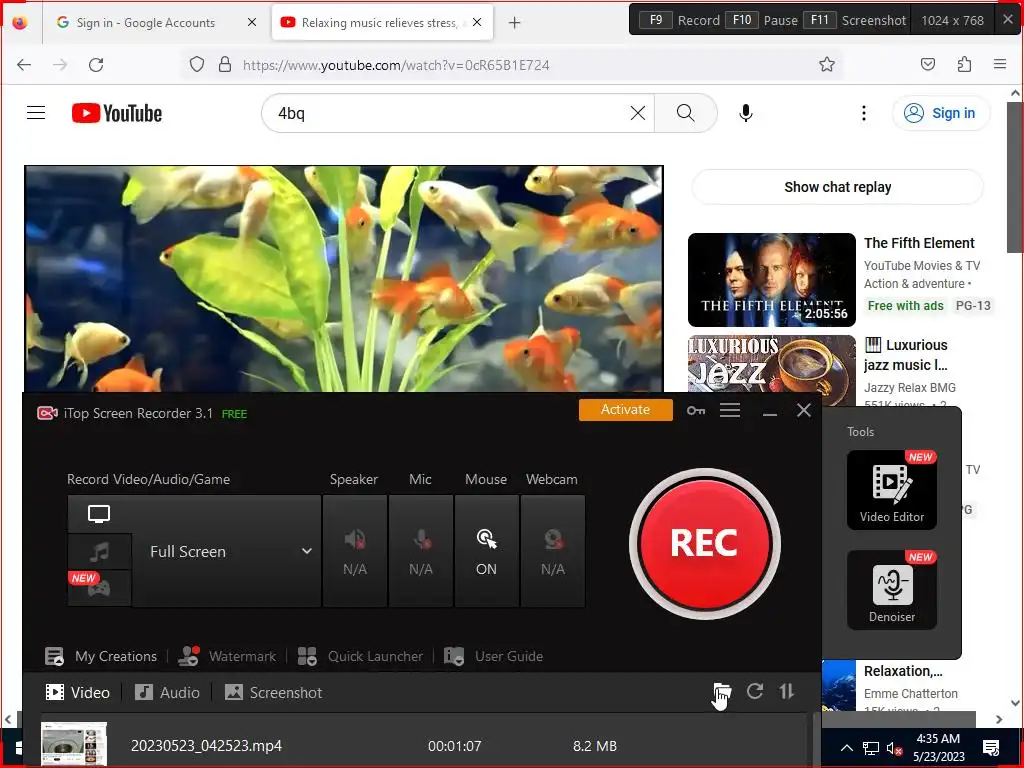
Task: Click F9 Record in recorder overlay
Action: click(x=679, y=20)
